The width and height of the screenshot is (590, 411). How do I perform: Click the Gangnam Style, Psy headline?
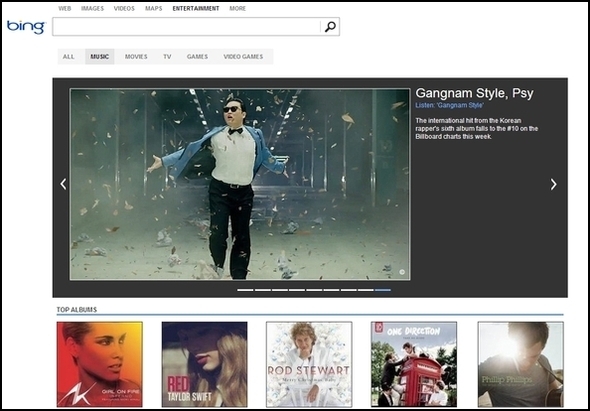[474, 93]
